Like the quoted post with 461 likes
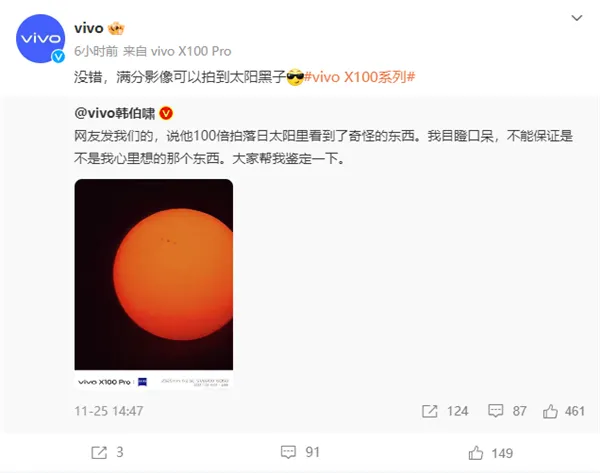 564,411
